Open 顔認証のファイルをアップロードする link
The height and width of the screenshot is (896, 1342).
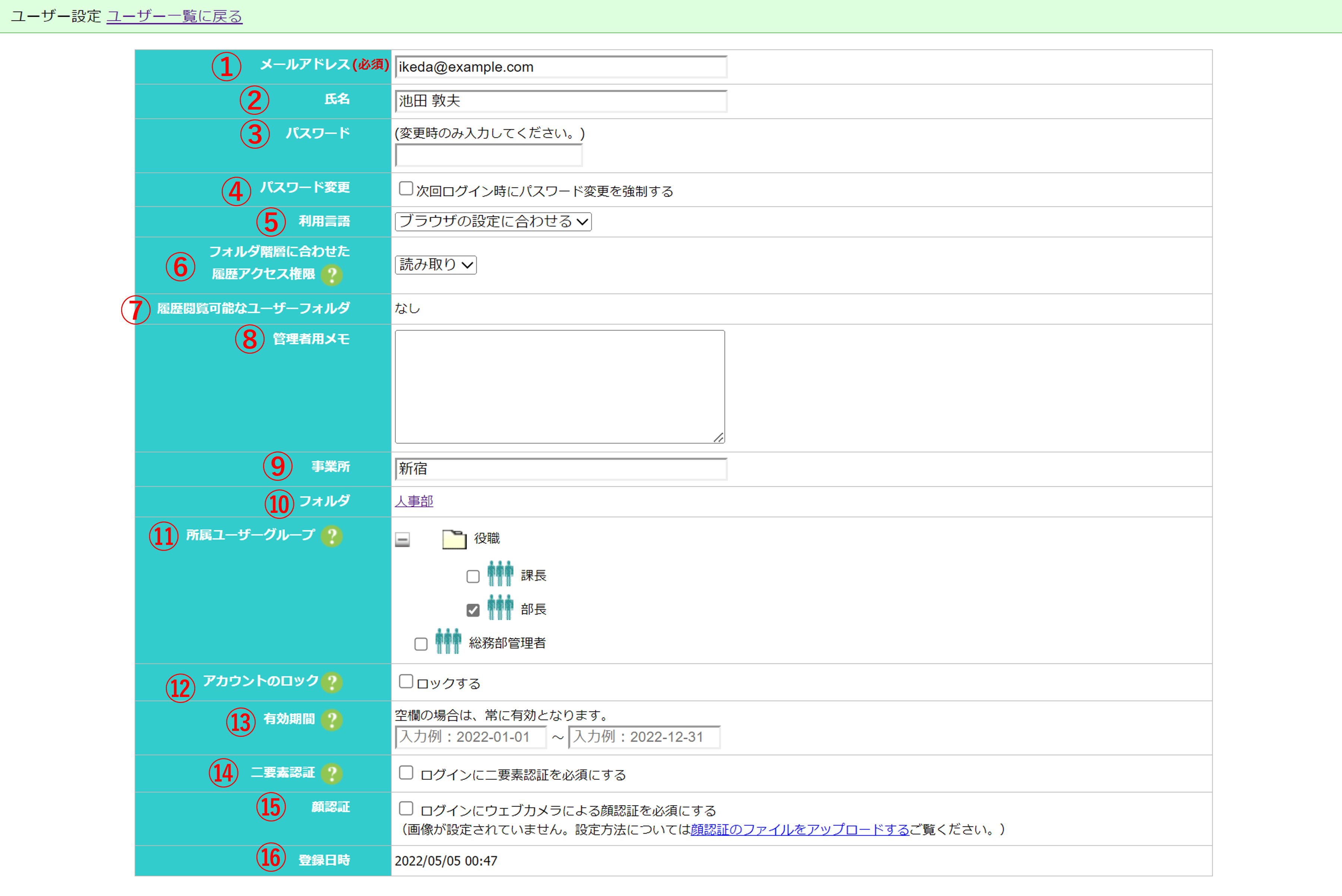(800, 829)
